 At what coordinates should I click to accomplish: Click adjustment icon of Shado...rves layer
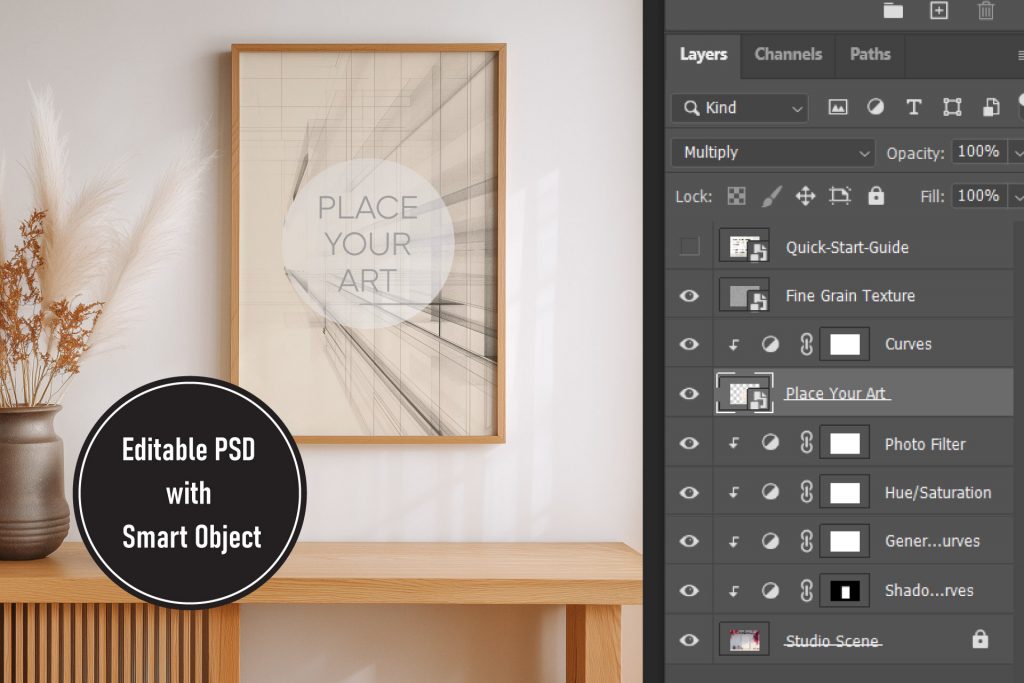[x=770, y=590]
